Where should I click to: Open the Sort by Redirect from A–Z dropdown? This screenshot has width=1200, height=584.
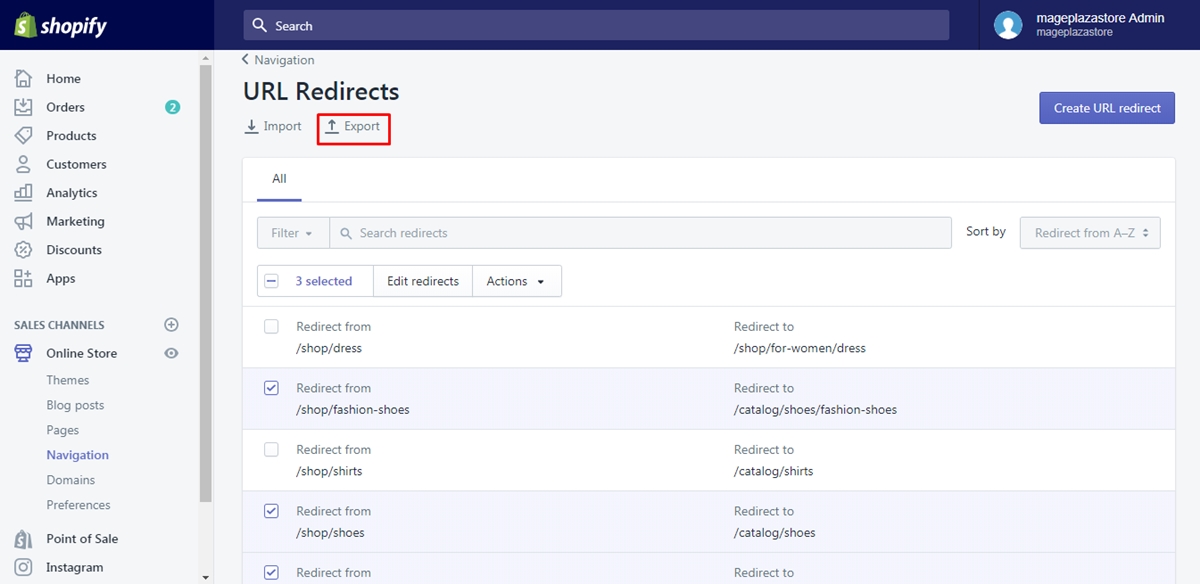(1090, 233)
